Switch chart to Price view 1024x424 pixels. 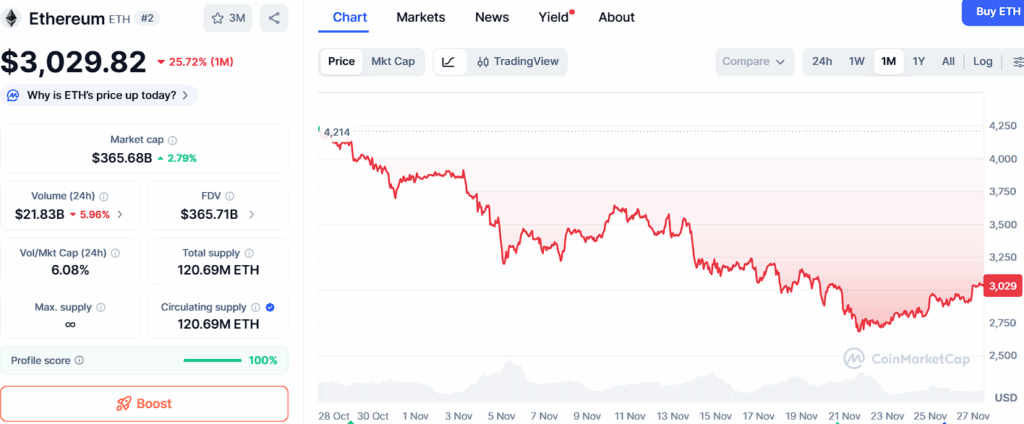(x=341, y=61)
